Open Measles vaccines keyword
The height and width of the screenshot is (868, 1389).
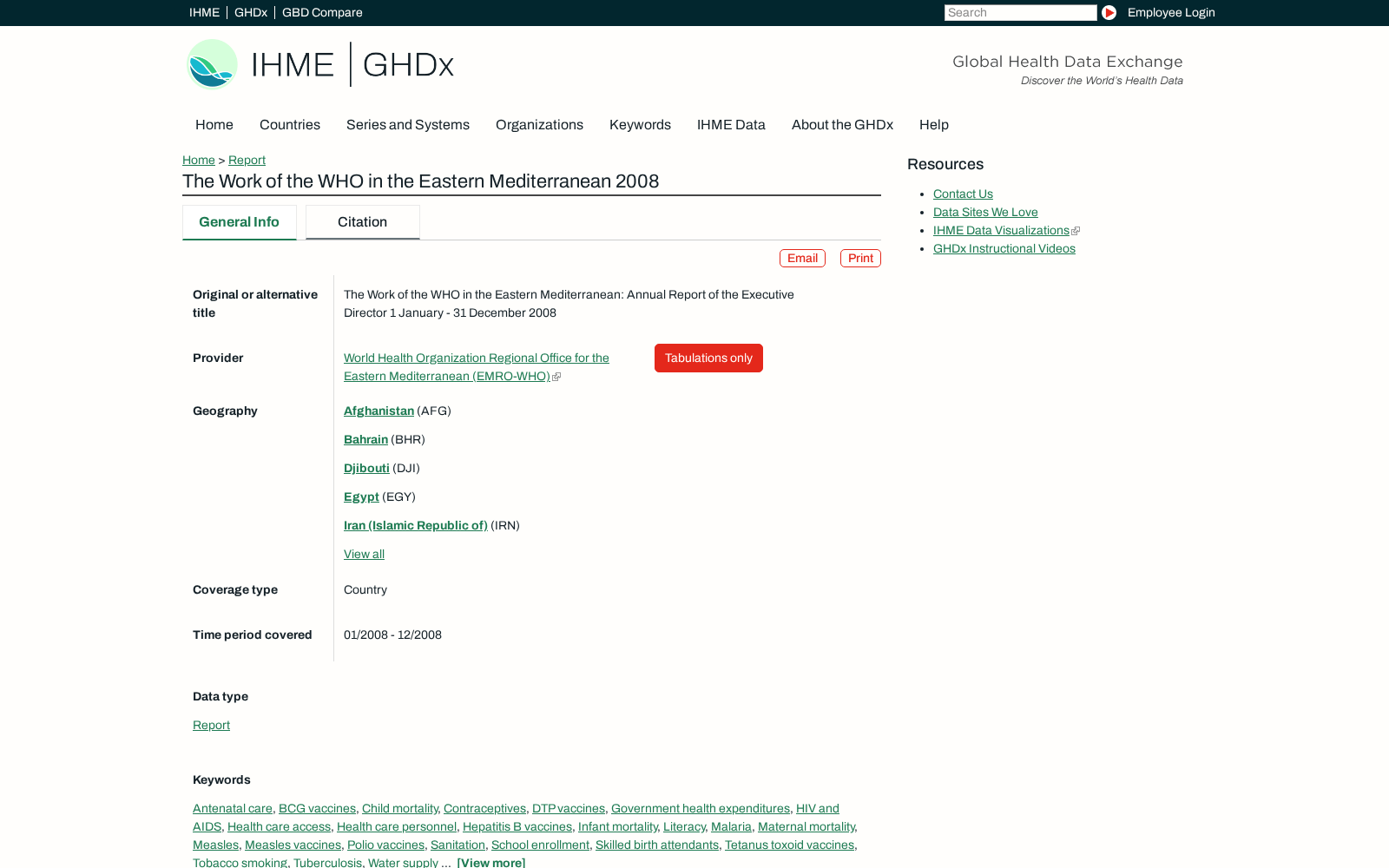tap(293, 845)
